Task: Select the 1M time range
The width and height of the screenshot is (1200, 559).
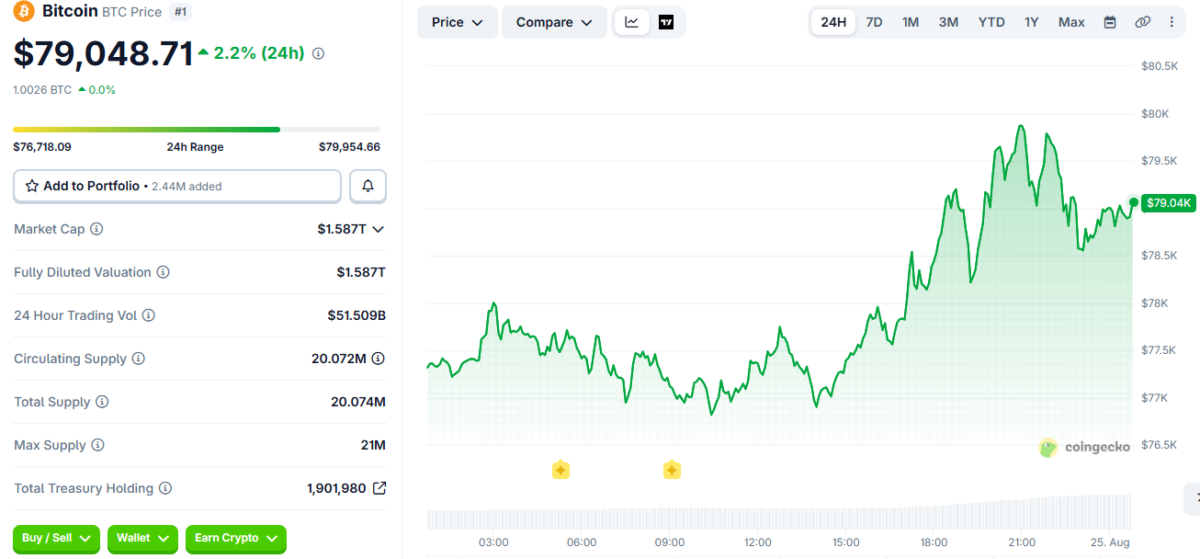Action: [910, 22]
